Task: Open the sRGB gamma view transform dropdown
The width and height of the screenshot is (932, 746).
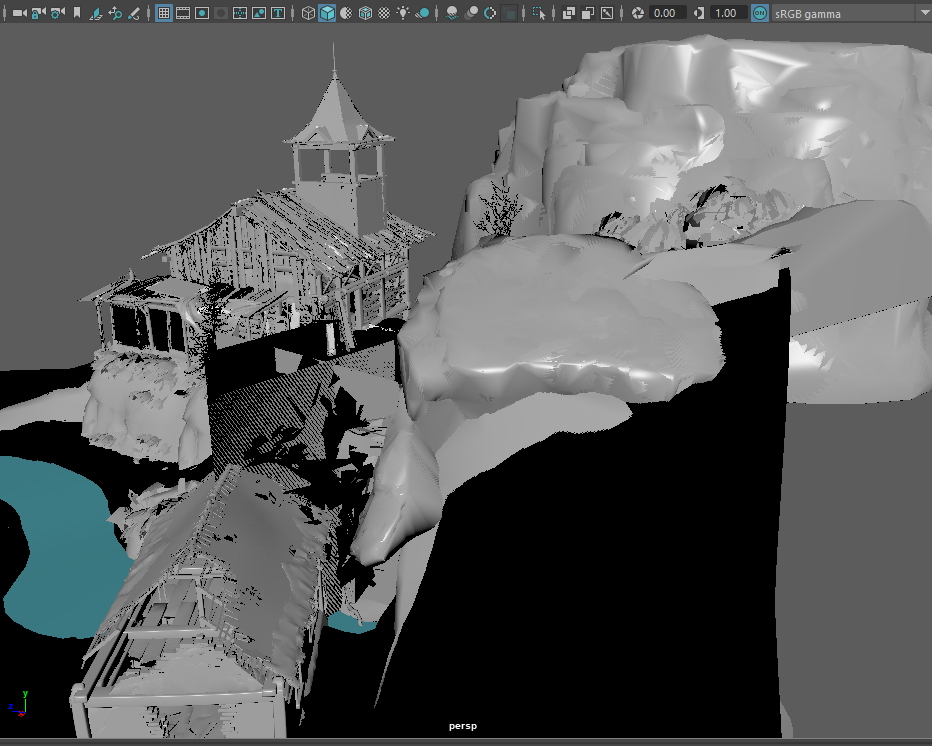Action: (x=851, y=13)
